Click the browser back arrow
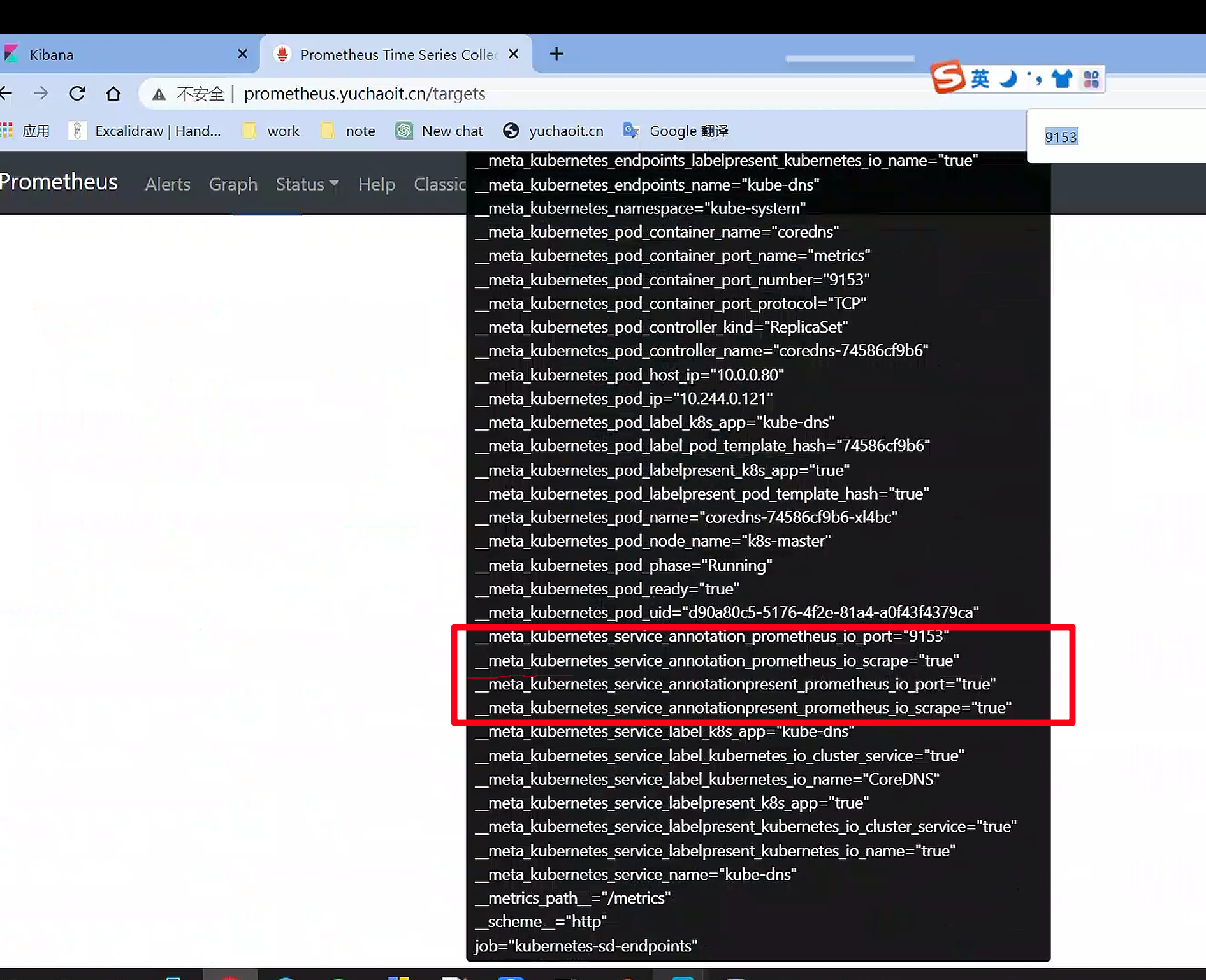The width and height of the screenshot is (1206, 980). coord(6,94)
